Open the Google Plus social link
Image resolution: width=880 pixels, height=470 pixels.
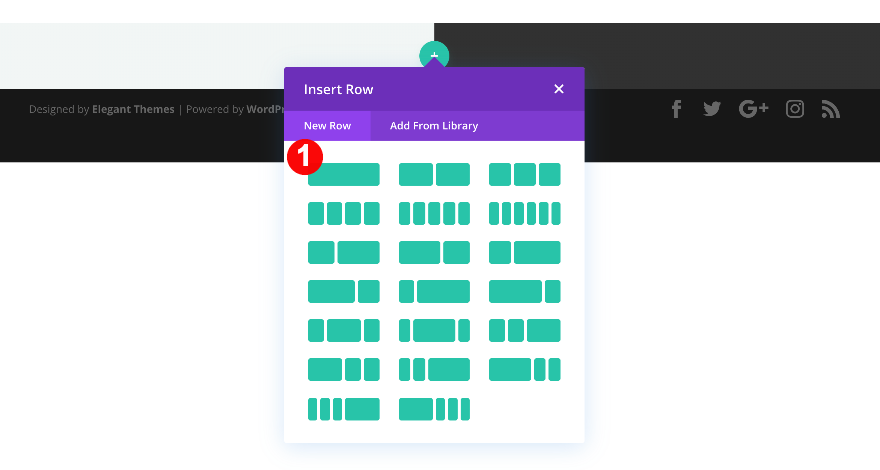pyautogui.click(x=753, y=109)
